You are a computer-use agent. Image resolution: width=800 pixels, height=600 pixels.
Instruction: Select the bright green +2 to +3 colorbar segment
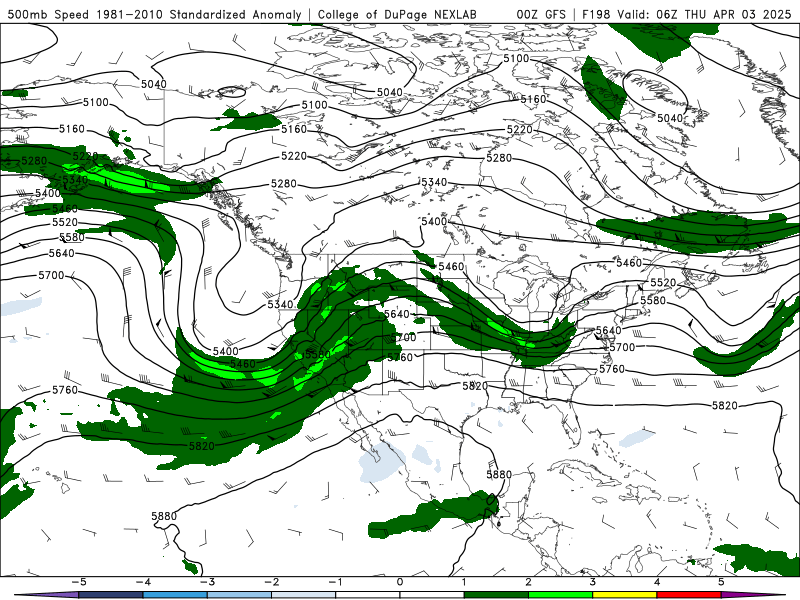561,595
